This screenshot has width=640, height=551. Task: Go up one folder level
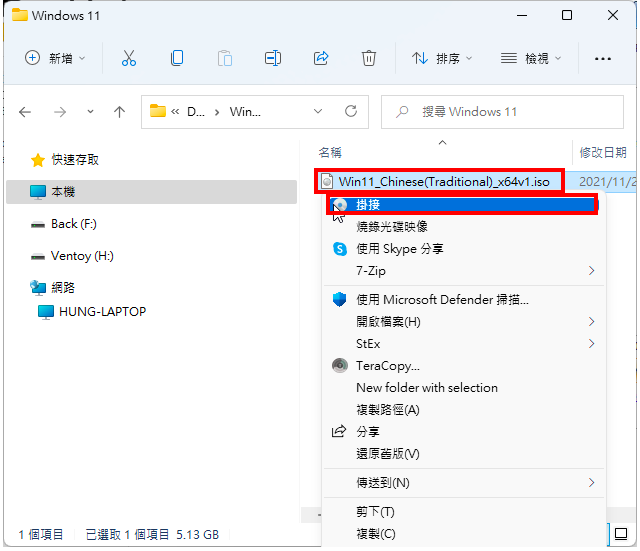click(x=119, y=112)
